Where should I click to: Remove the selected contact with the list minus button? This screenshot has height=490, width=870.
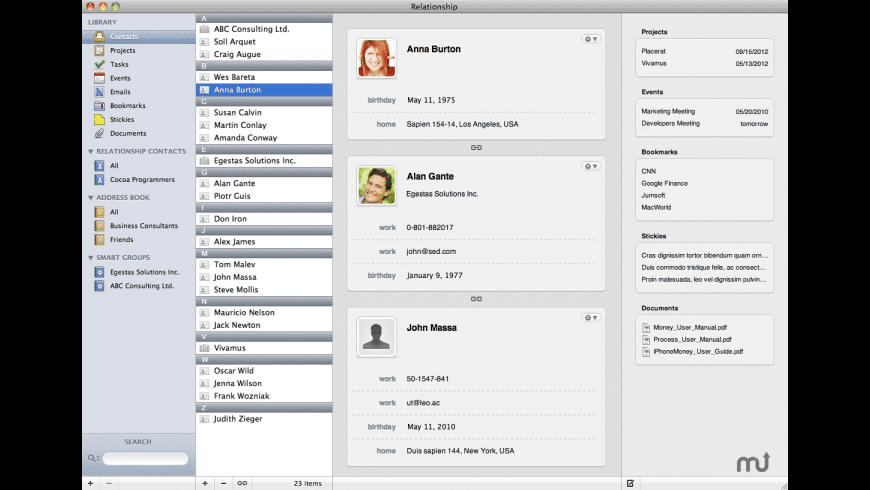[223, 483]
